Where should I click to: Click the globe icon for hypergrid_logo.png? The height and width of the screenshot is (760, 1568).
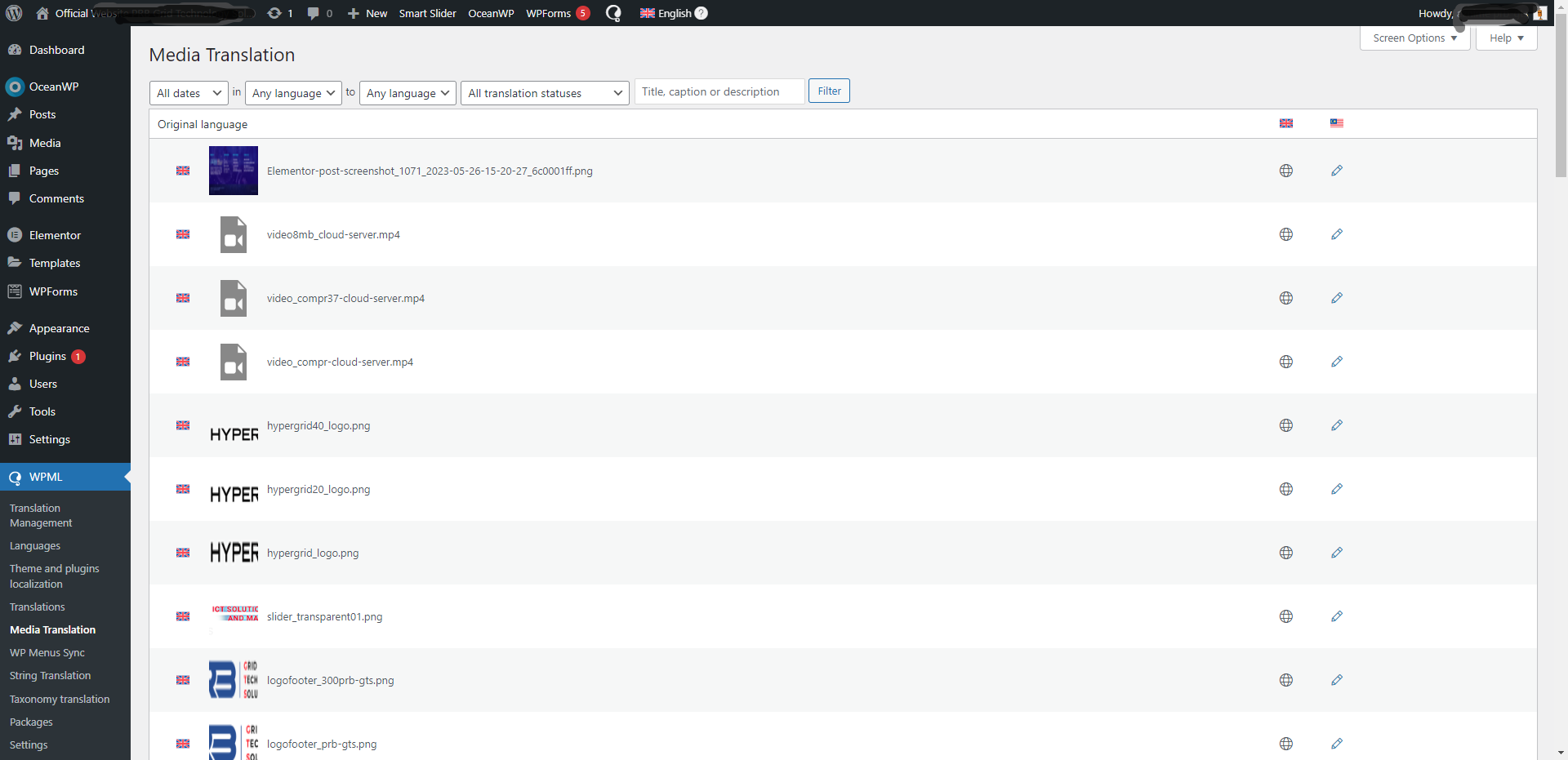coord(1286,553)
